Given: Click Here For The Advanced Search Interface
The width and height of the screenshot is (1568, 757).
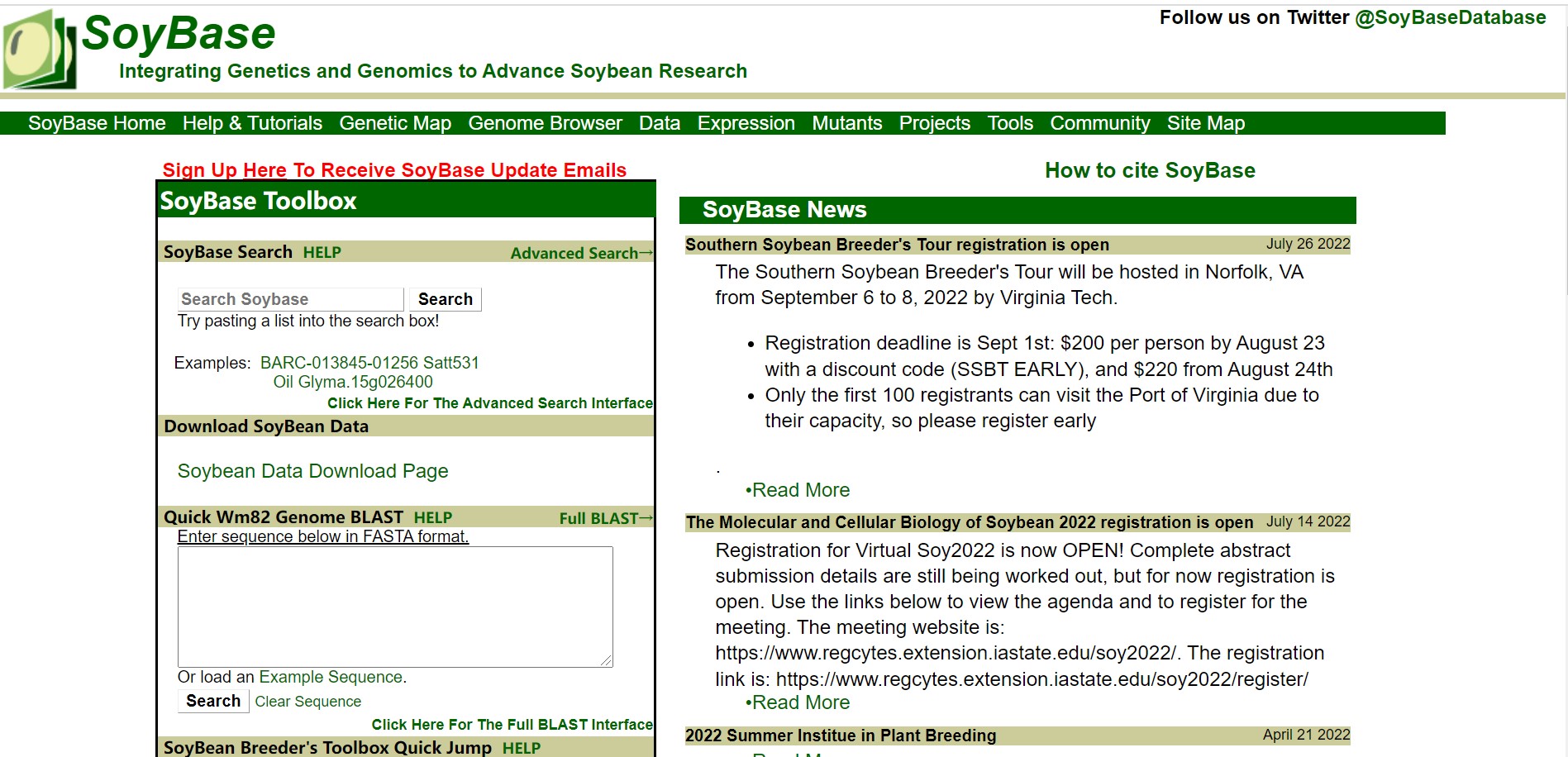Looking at the screenshot, I should (490, 403).
